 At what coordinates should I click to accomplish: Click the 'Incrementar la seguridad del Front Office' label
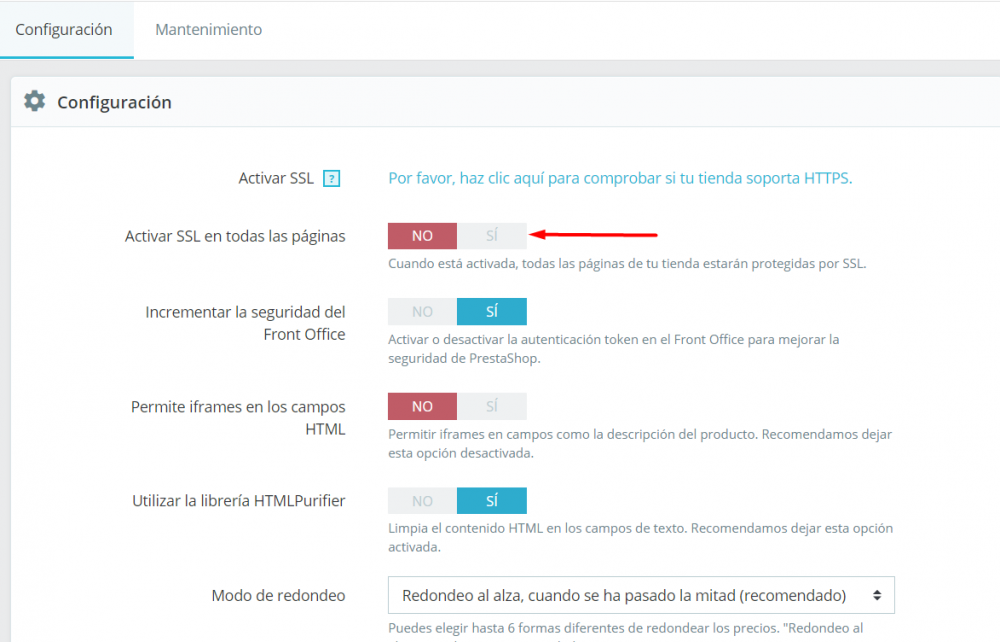click(245, 323)
